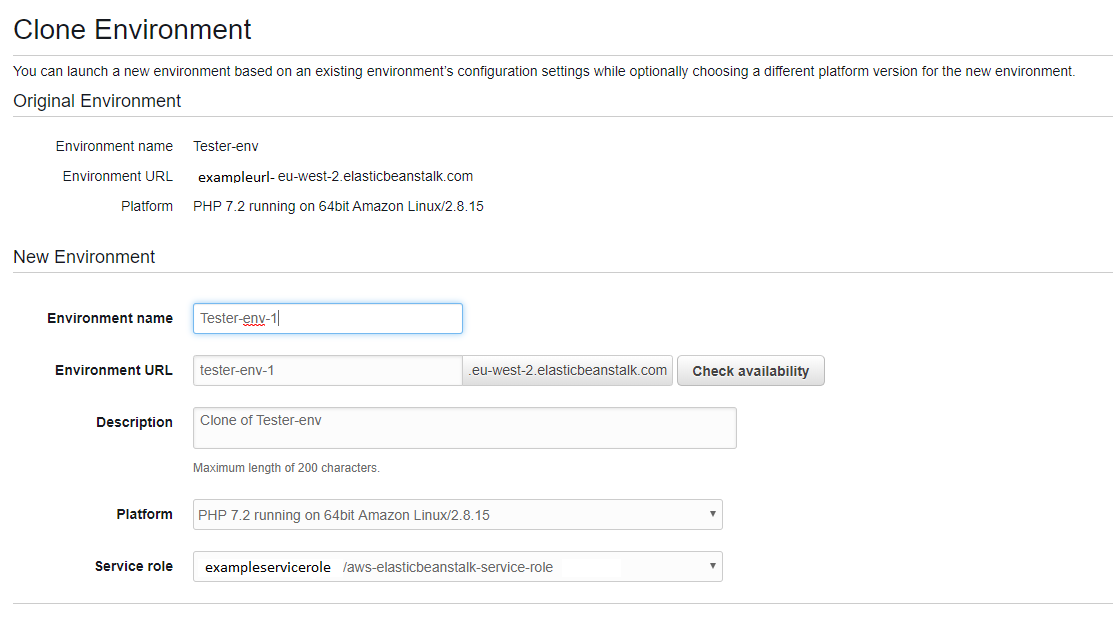This screenshot has width=1113, height=628.
Task: Click the original platform value text
Action: [x=338, y=207]
